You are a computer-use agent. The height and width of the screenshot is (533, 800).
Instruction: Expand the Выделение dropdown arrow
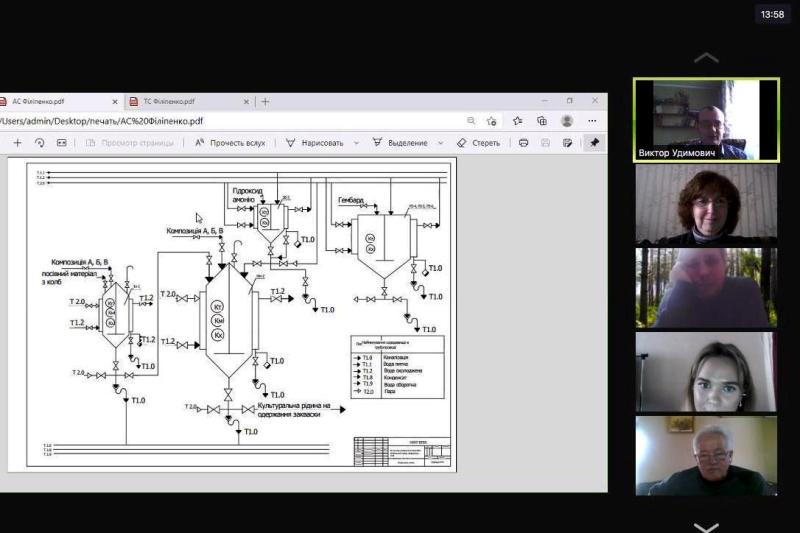coord(438,143)
